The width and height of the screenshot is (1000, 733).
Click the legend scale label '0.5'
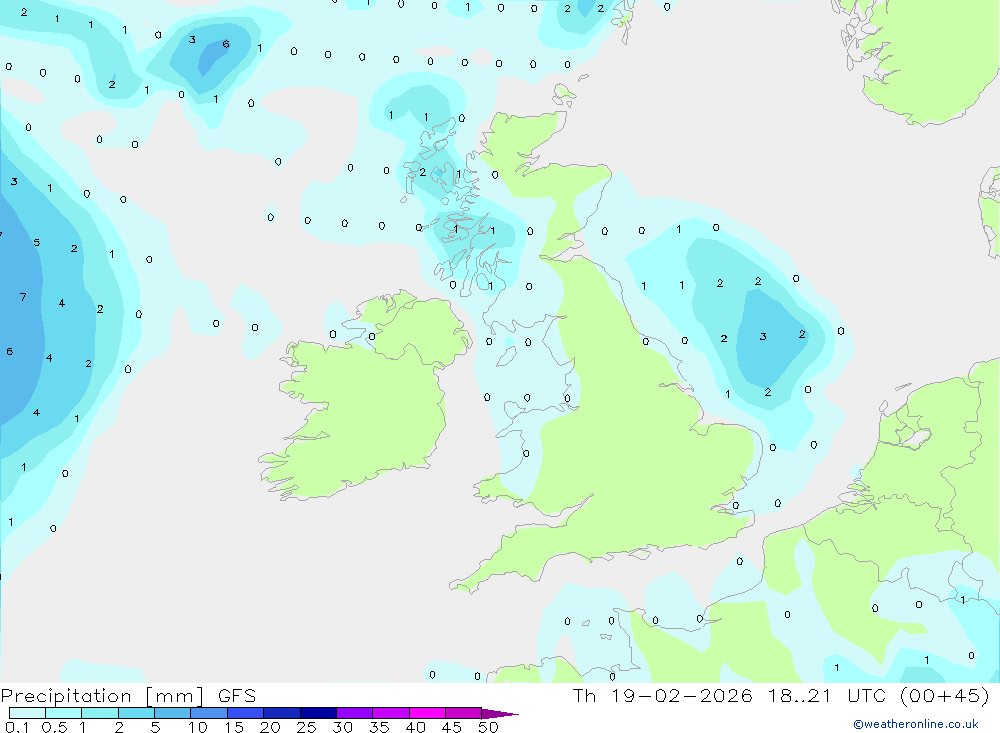point(54,727)
